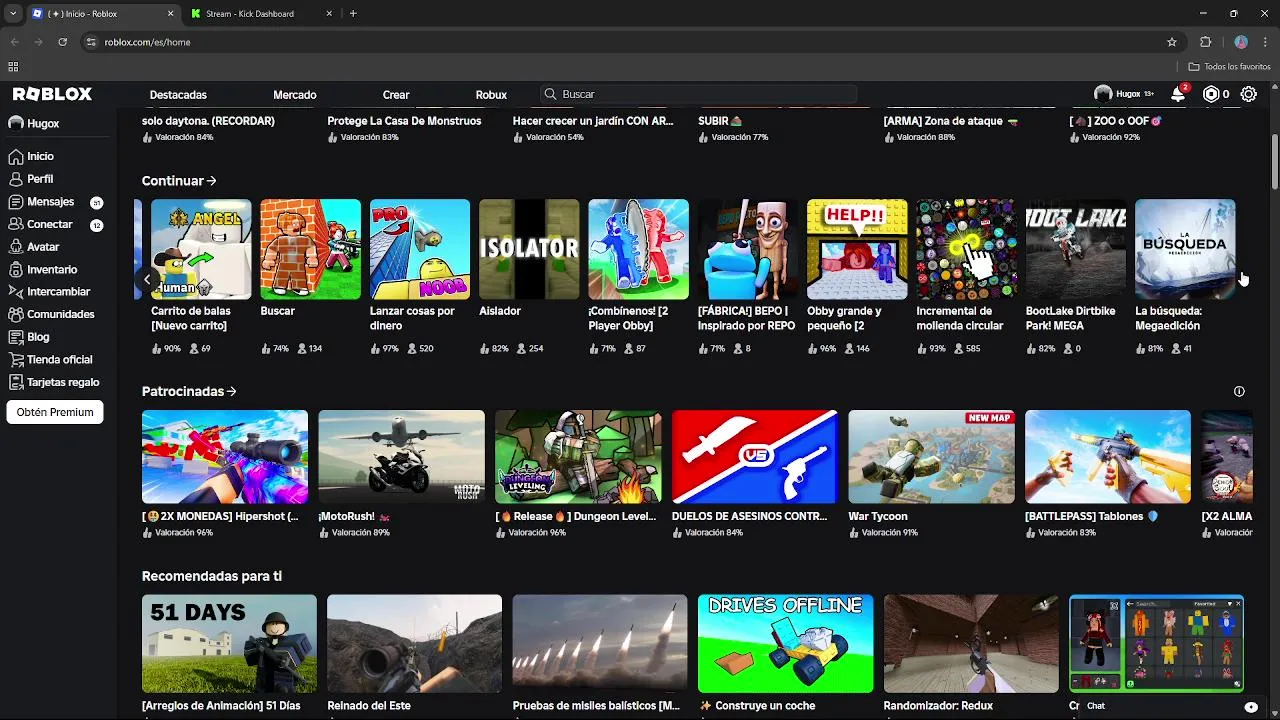Open the Robux navigation tab

point(491,95)
